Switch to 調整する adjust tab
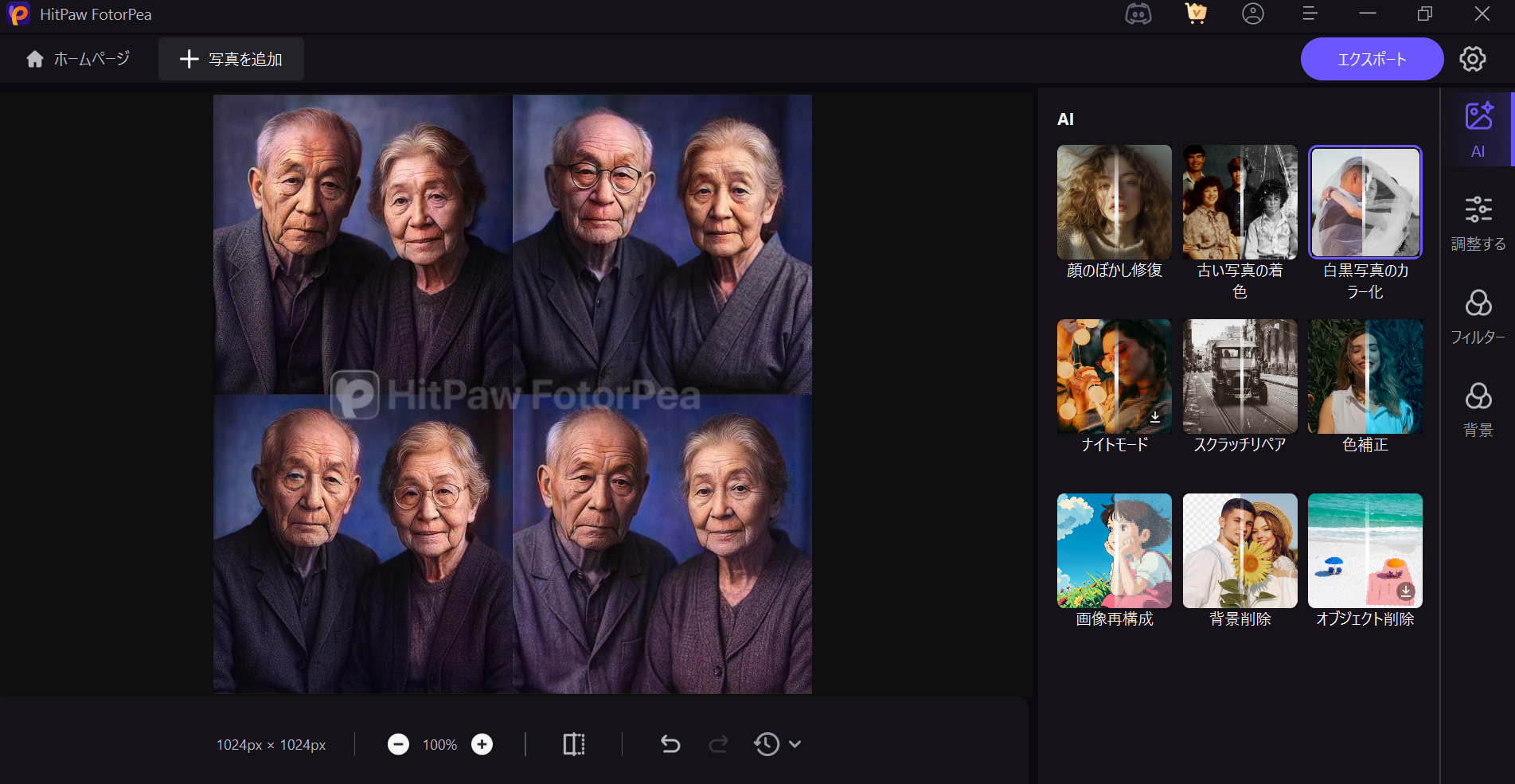1515x784 pixels. (1478, 223)
